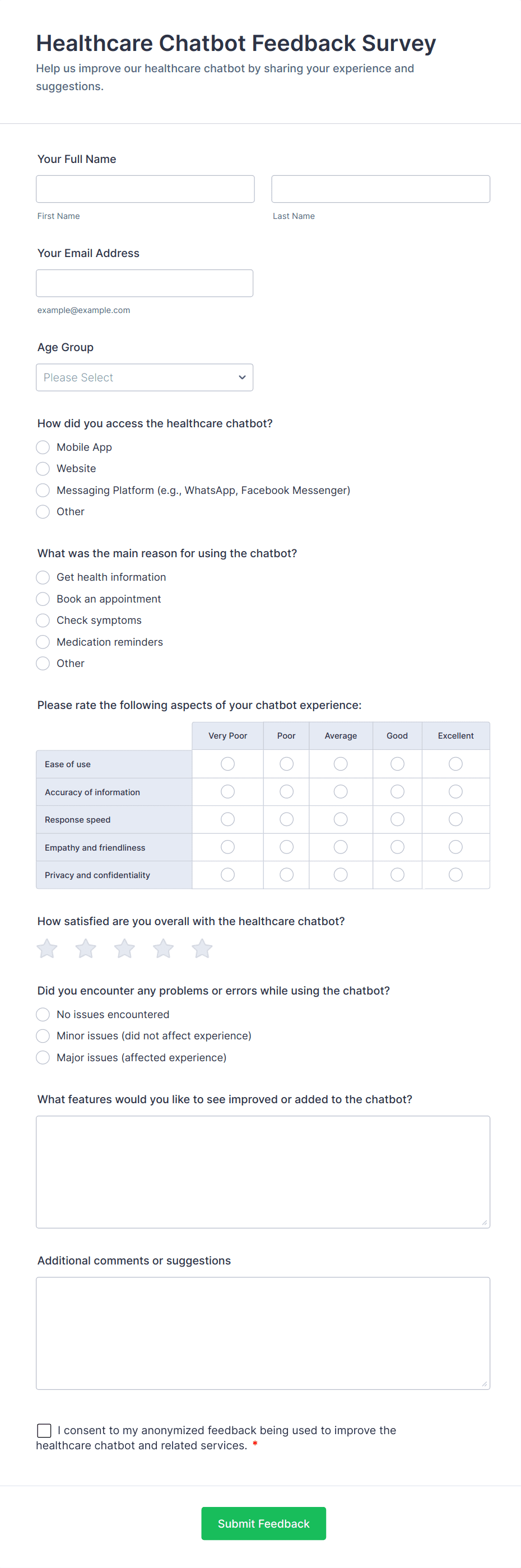521x1568 pixels.
Task: Select the second satisfaction star
Action: click(x=86, y=948)
